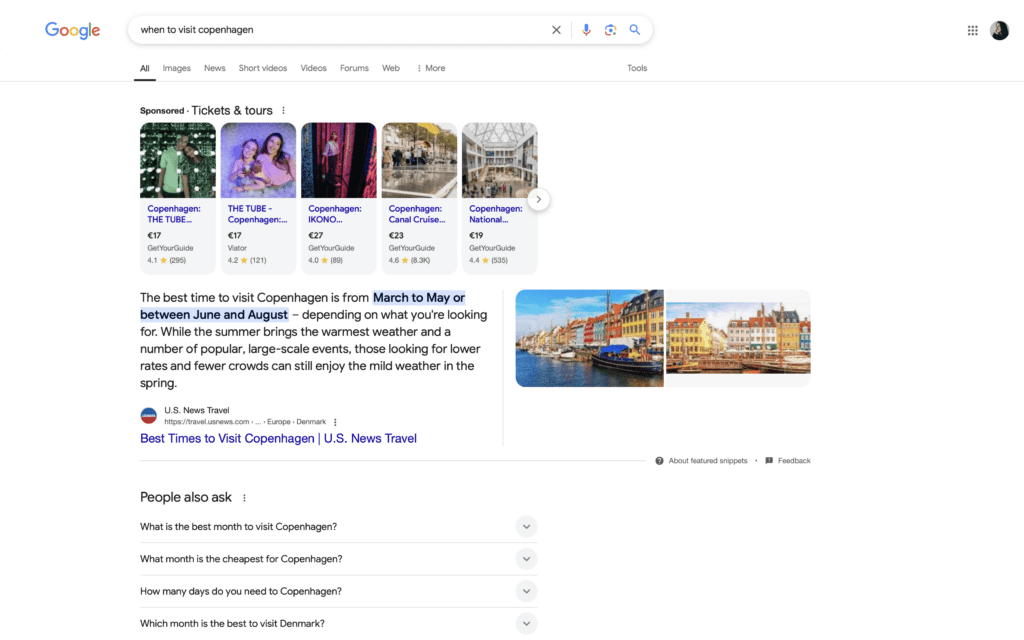Click the 'U.S. News Travel' source name
This screenshot has width=1024, height=640.
pos(197,410)
